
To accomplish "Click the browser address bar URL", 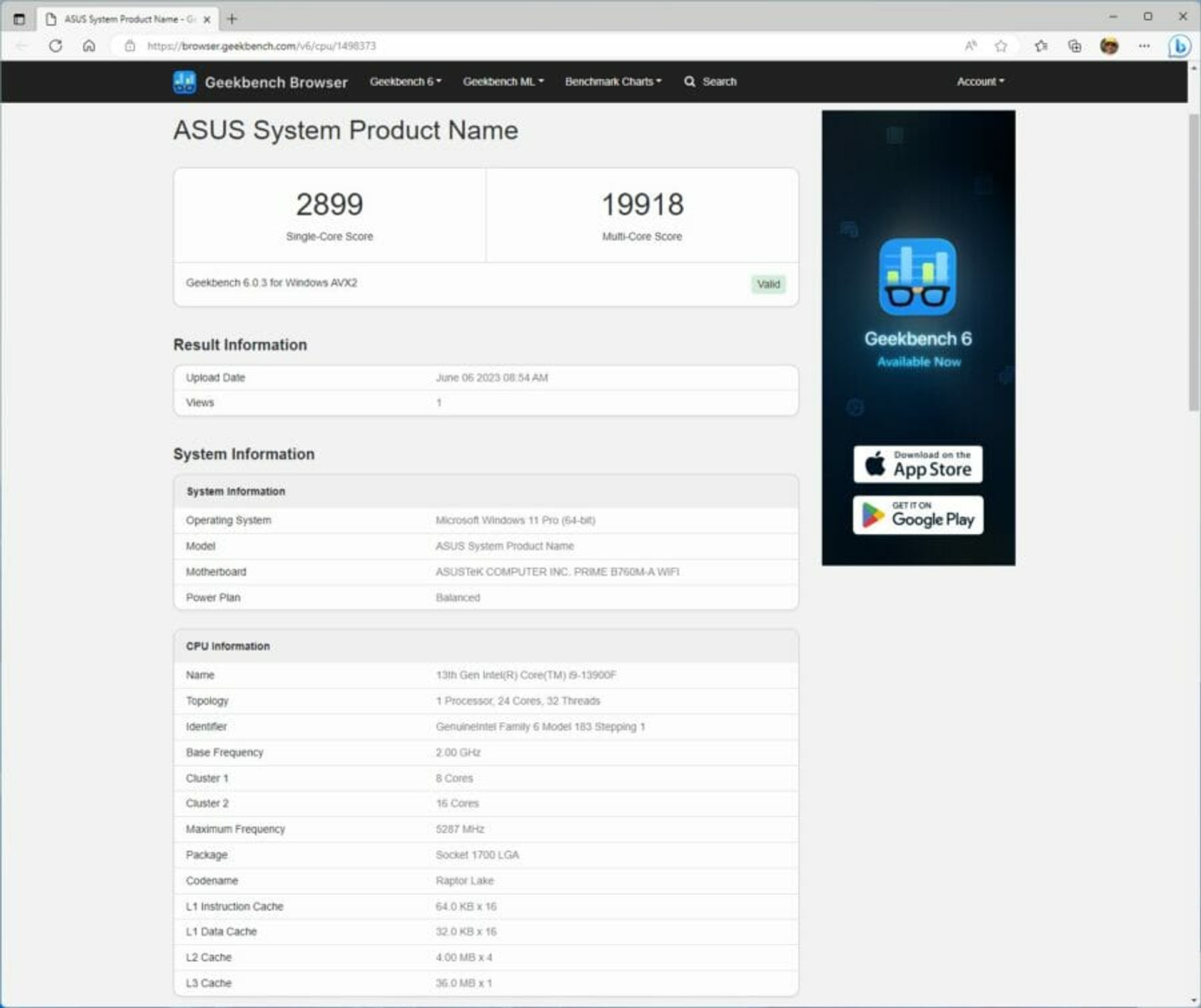I will (261, 46).
